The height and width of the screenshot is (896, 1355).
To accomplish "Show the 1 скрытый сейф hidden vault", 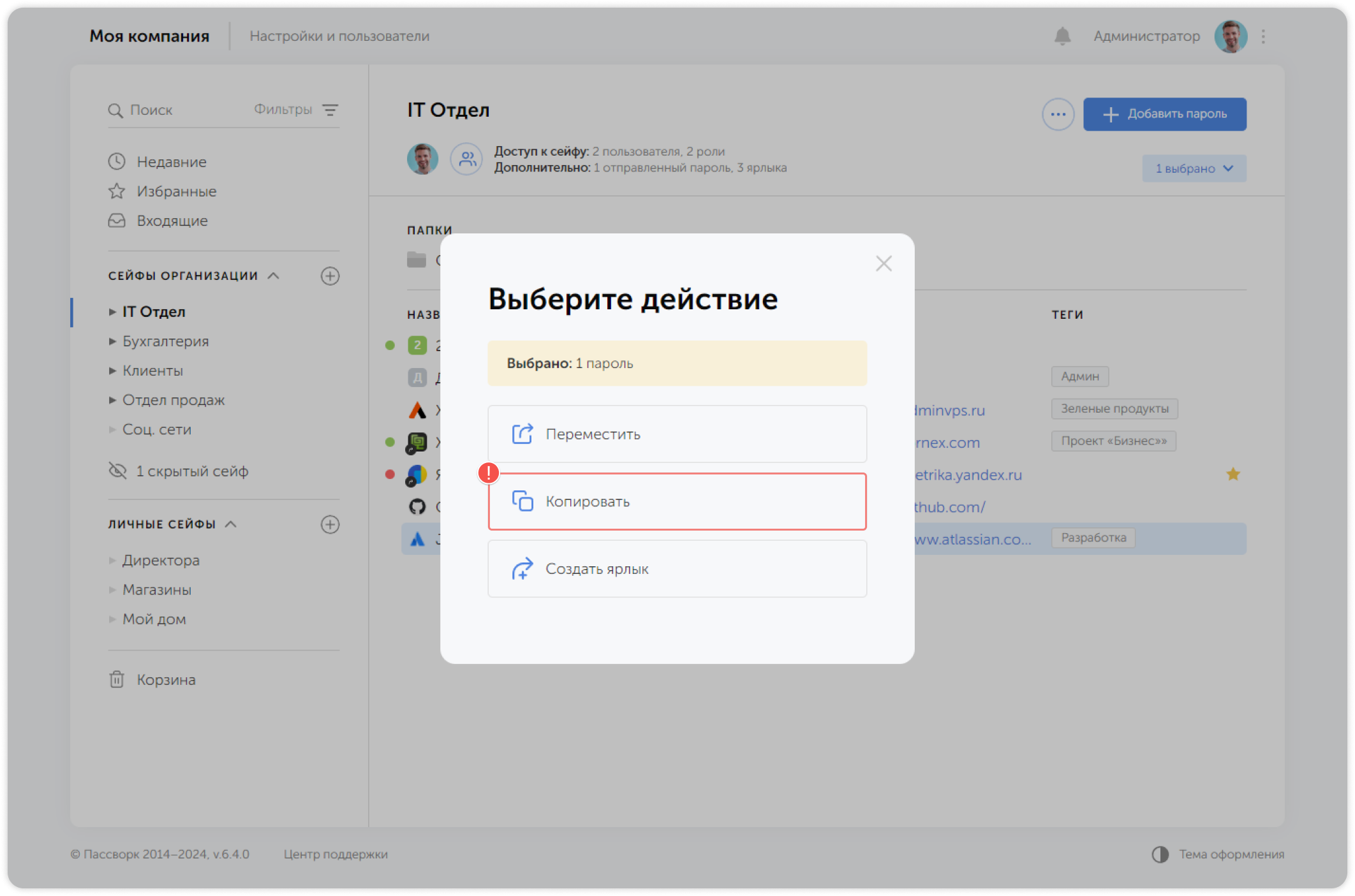I will click(191, 471).
